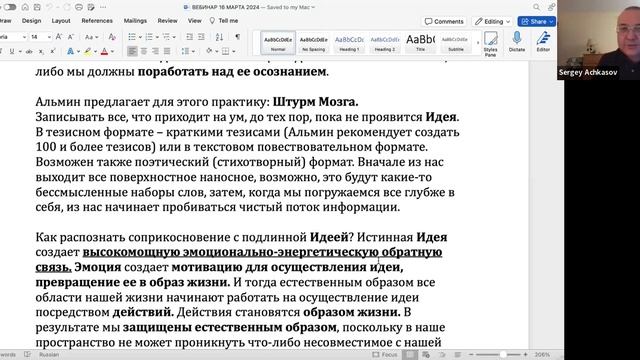Open the Editing mode dropdown
640x360 pixels.
(x=492, y=21)
